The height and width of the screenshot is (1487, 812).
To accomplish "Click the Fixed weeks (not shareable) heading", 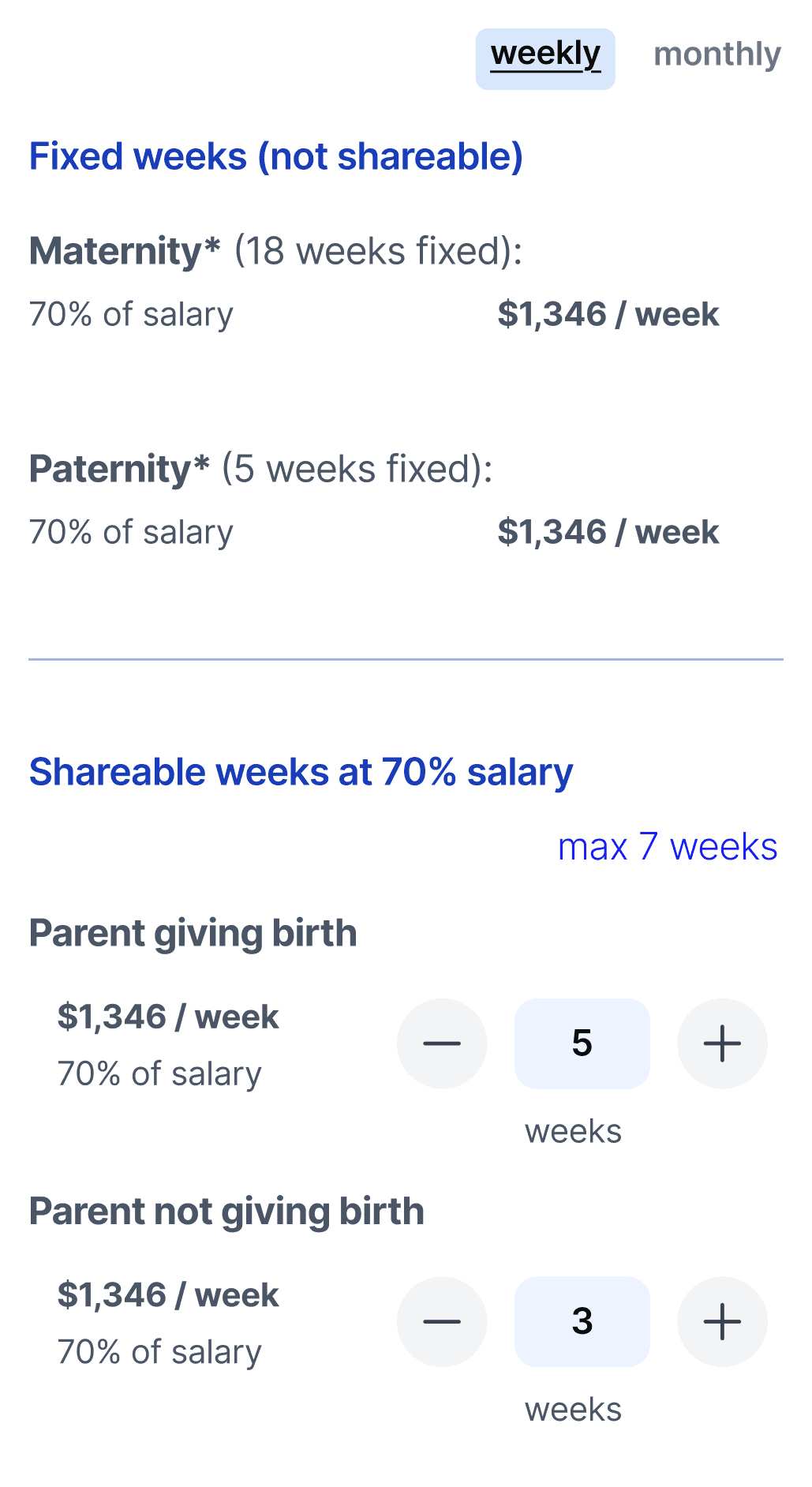I will [276, 156].
